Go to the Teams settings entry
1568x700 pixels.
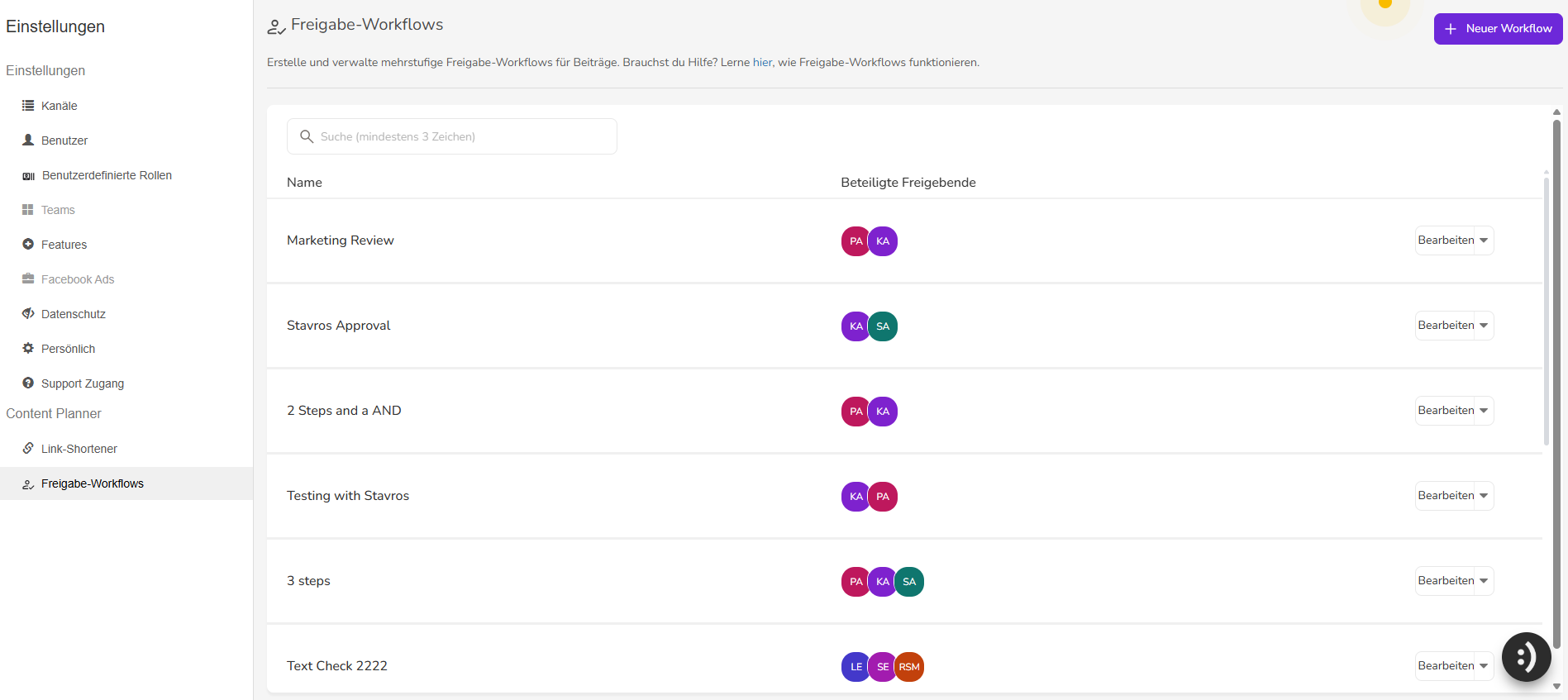coord(58,210)
